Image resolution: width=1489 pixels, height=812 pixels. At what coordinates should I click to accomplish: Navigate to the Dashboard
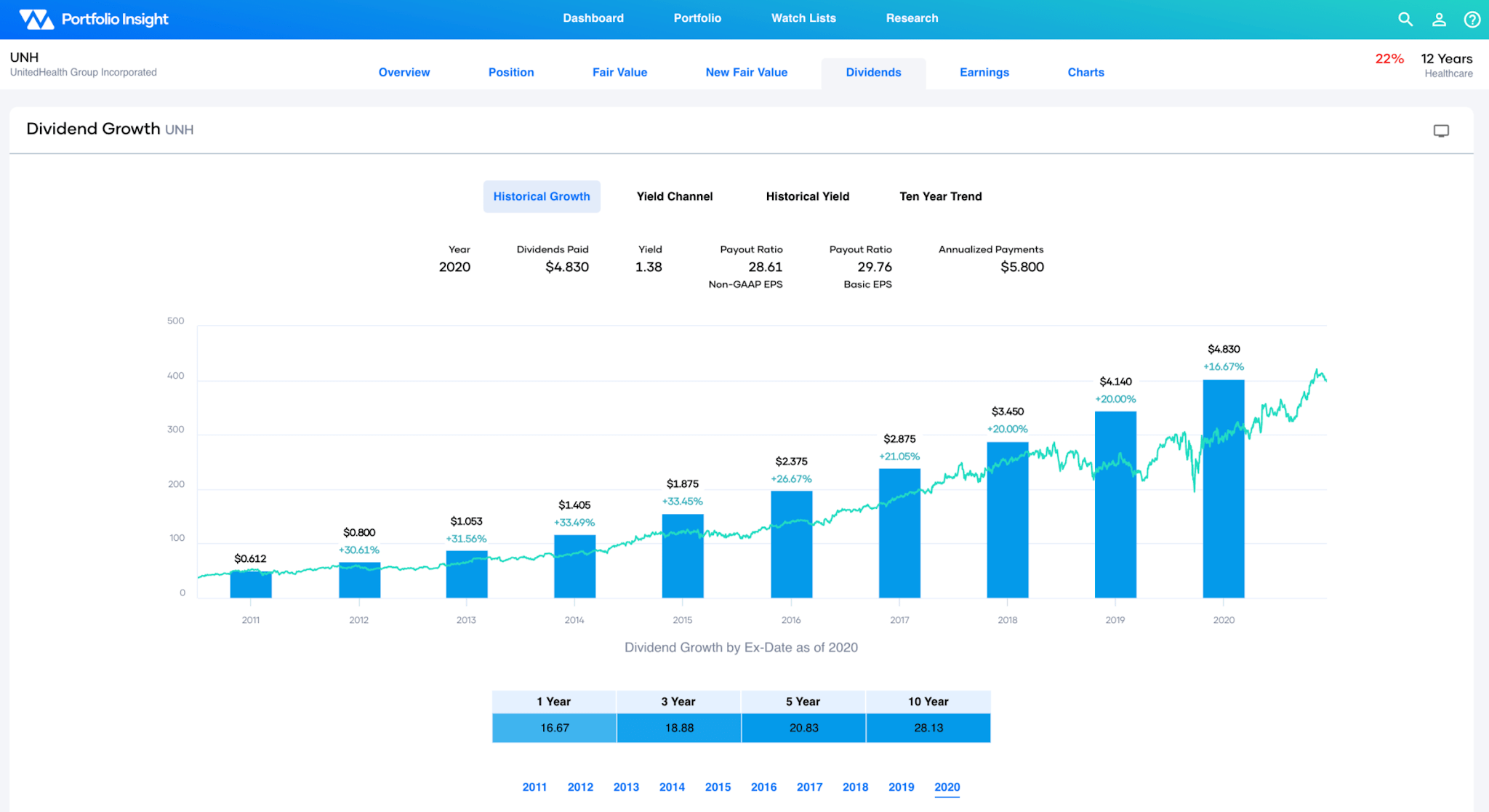(x=593, y=18)
